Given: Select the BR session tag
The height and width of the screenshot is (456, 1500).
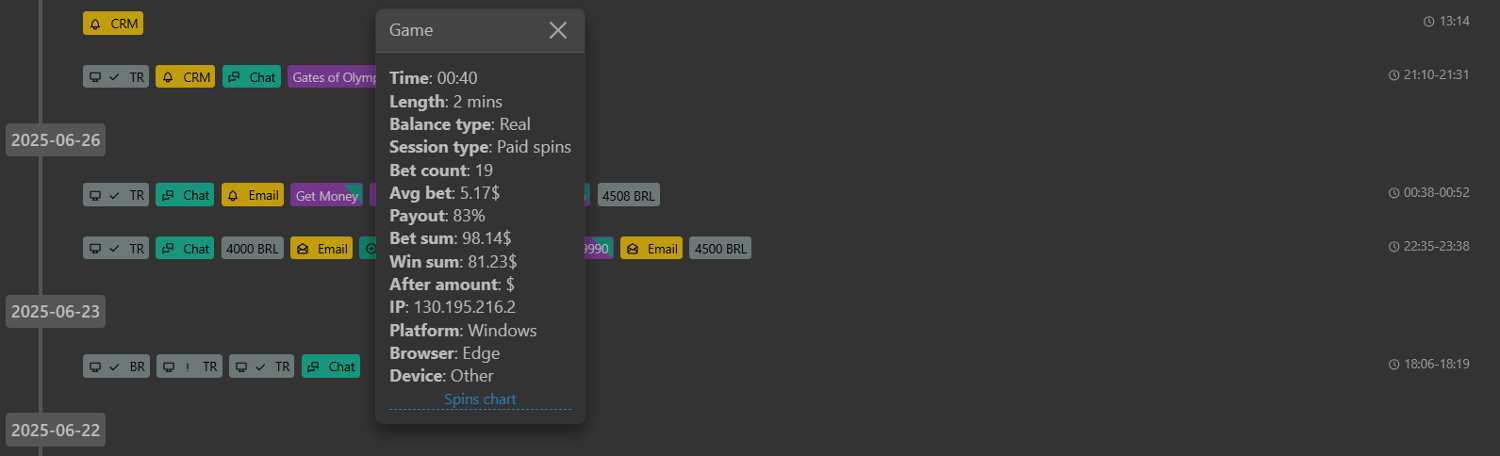Looking at the screenshot, I should pos(116,366).
